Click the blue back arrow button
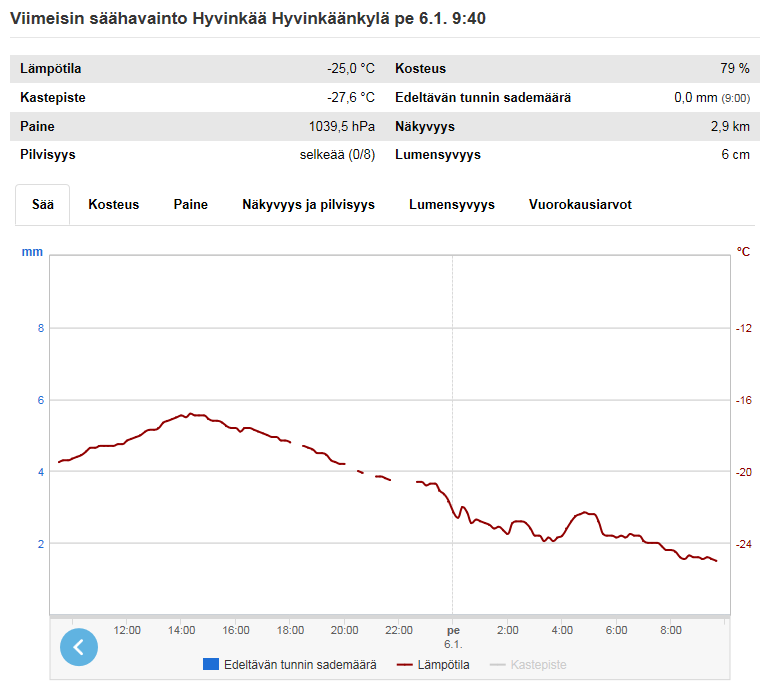 [x=79, y=647]
